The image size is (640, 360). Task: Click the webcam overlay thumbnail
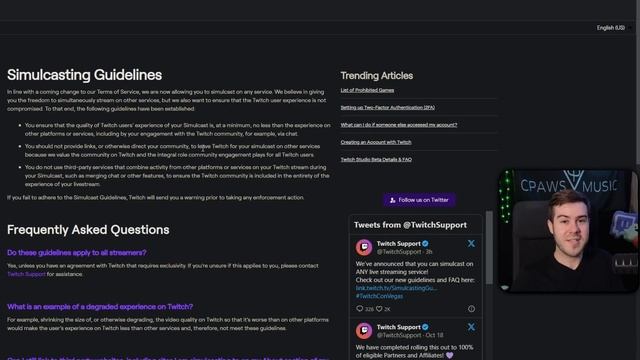(x=568, y=231)
